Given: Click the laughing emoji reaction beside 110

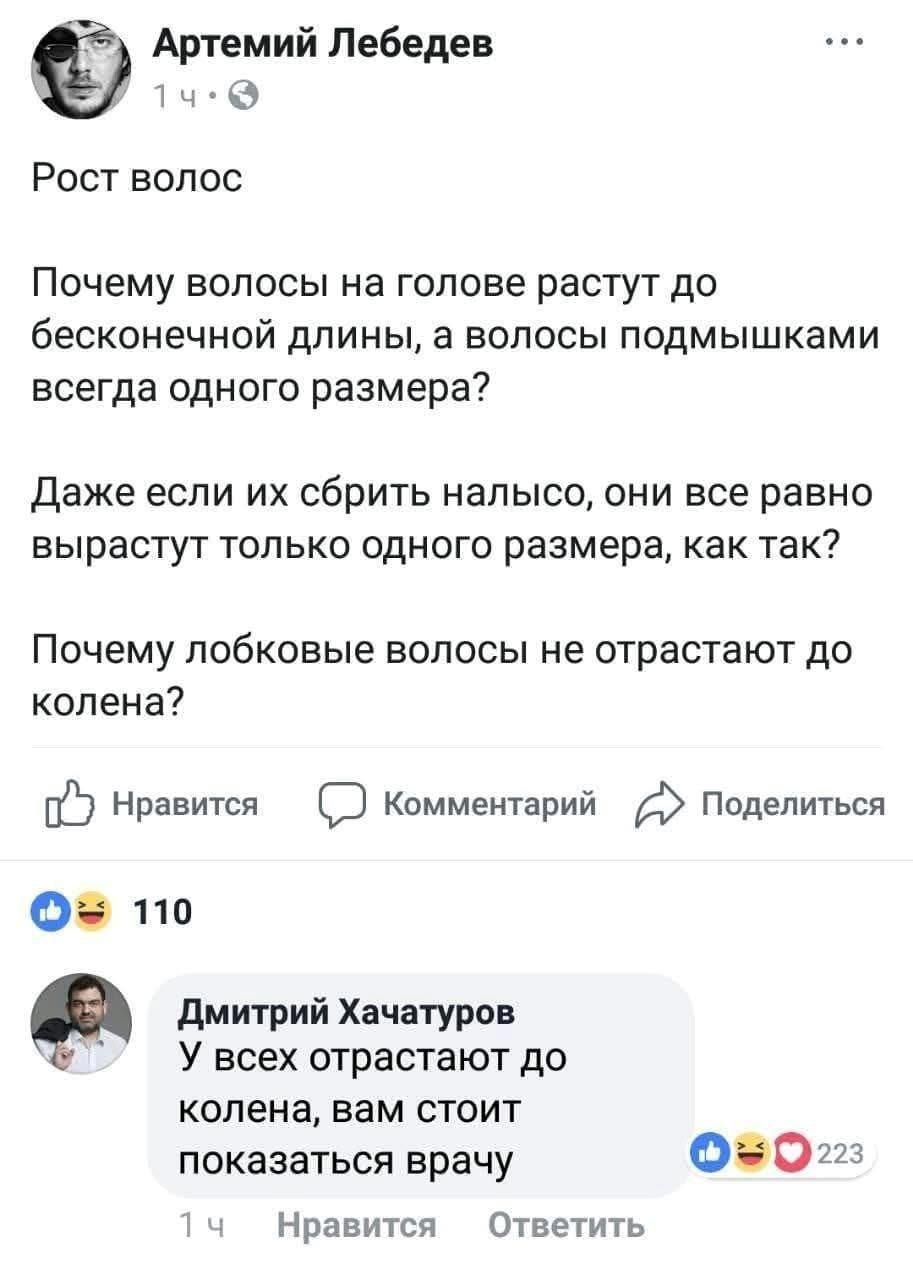Looking at the screenshot, I should [x=89, y=910].
